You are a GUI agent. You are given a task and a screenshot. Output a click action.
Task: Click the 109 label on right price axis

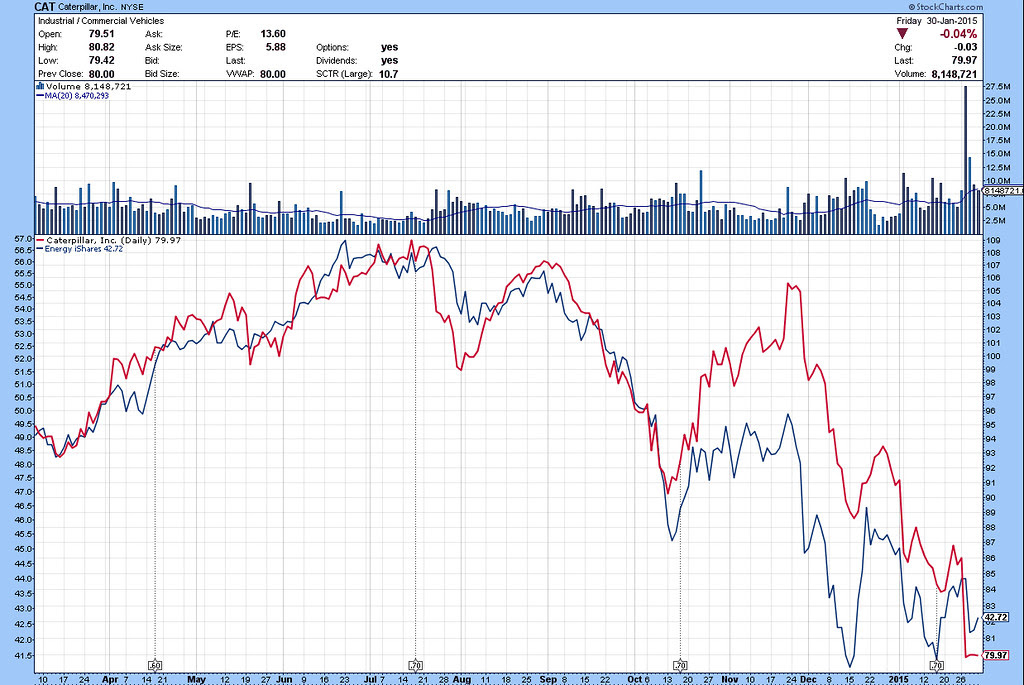pyautogui.click(x=993, y=240)
